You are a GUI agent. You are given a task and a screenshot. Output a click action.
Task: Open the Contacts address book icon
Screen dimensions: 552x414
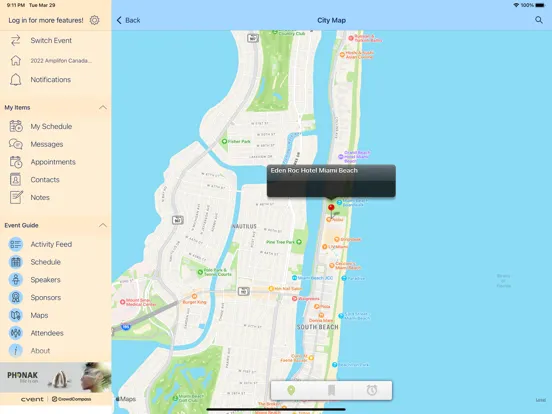point(15,180)
